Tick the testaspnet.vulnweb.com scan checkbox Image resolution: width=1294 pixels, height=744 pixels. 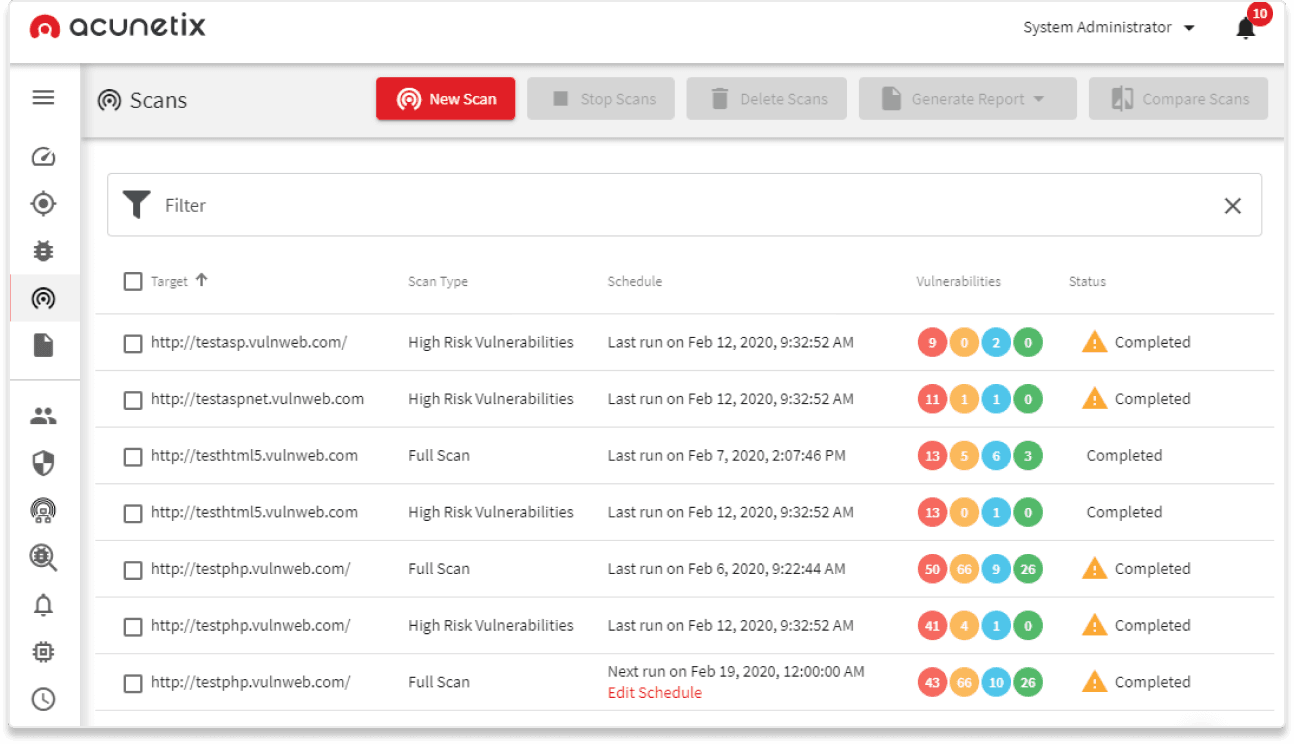tap(133, 400)
